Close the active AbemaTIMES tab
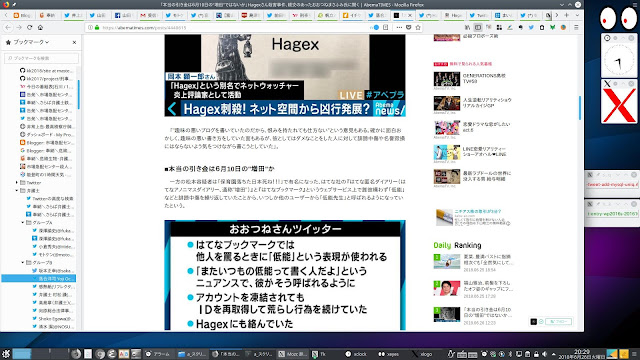This screenshot has width=640, height=360. (x=410, y=15)
